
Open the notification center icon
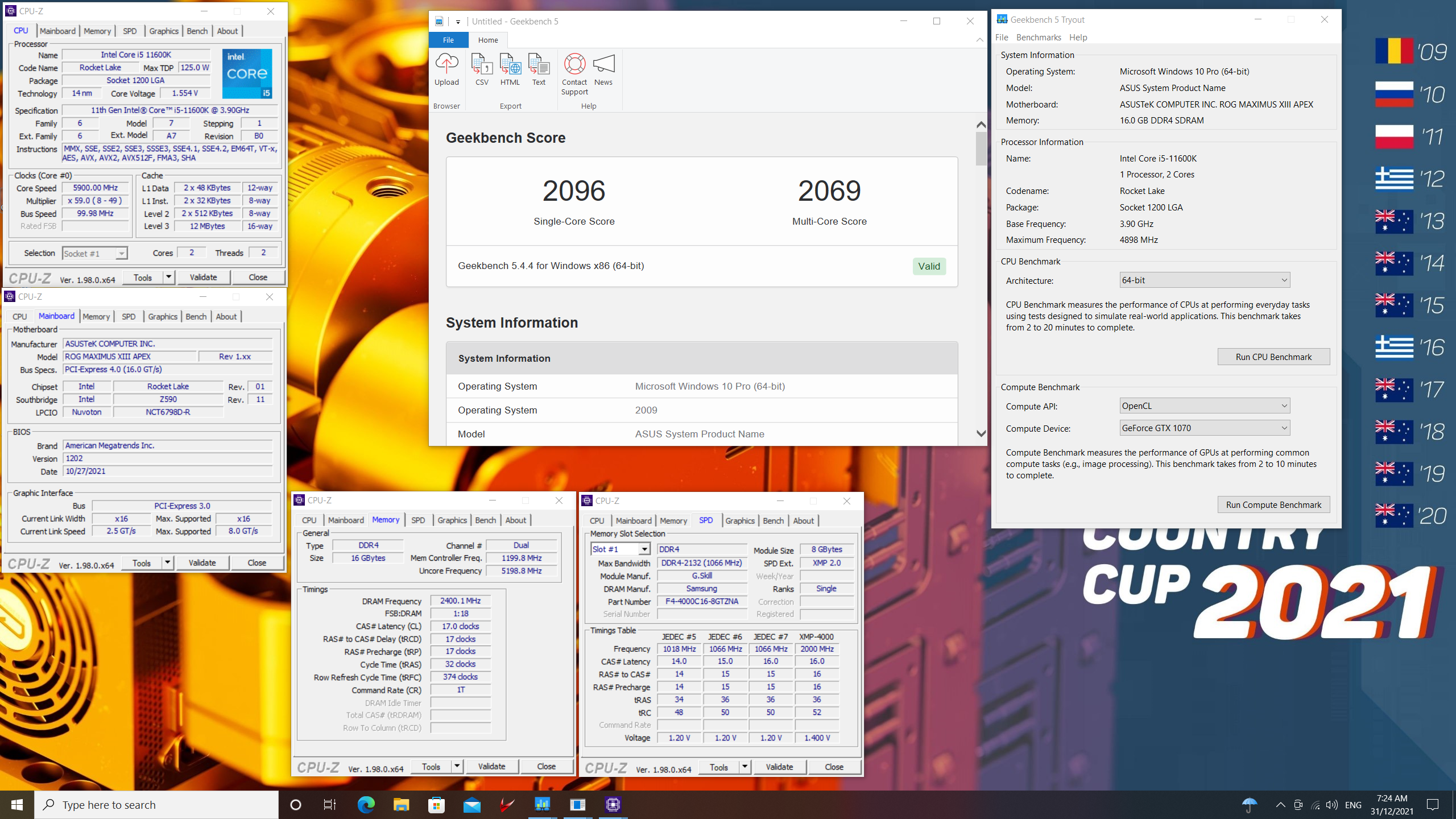(1433, 805)
